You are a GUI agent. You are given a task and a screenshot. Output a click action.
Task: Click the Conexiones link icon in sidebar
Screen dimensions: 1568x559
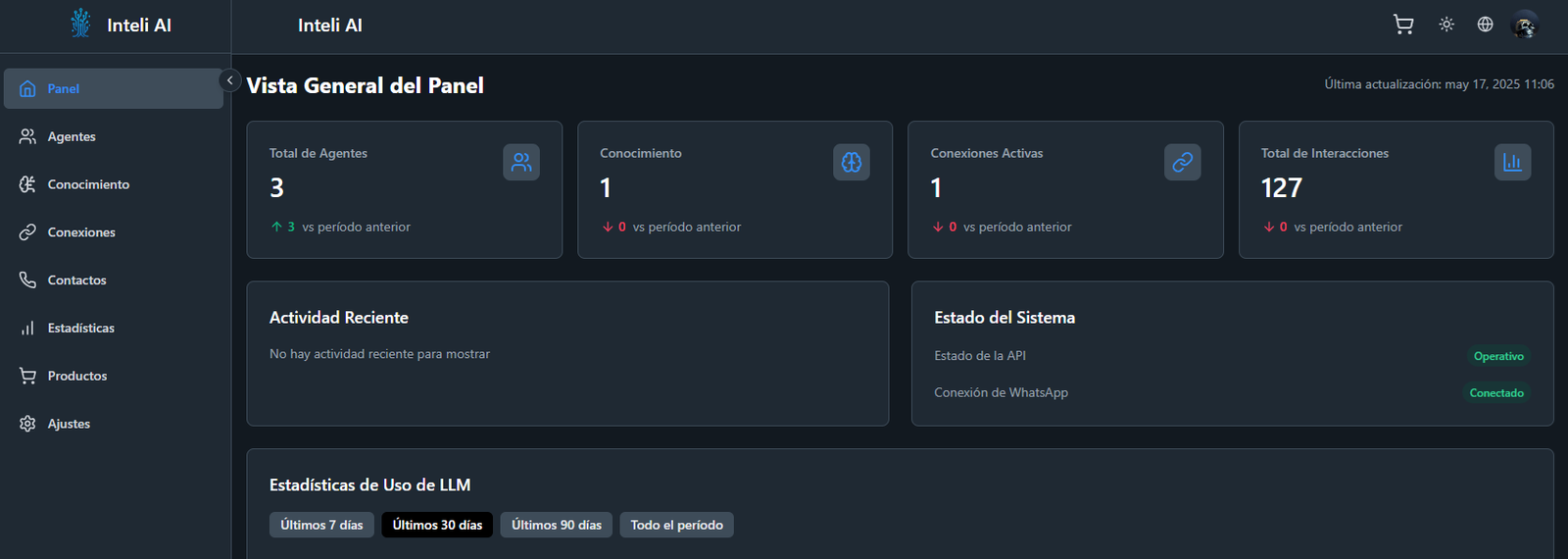click(27, 232)
